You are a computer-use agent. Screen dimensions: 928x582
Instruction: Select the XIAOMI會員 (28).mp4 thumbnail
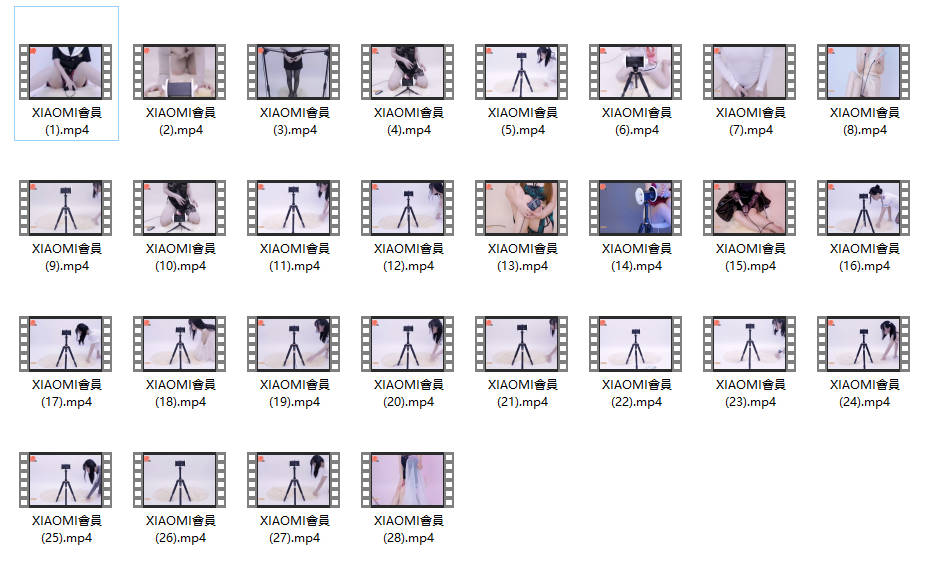[408, 480]
